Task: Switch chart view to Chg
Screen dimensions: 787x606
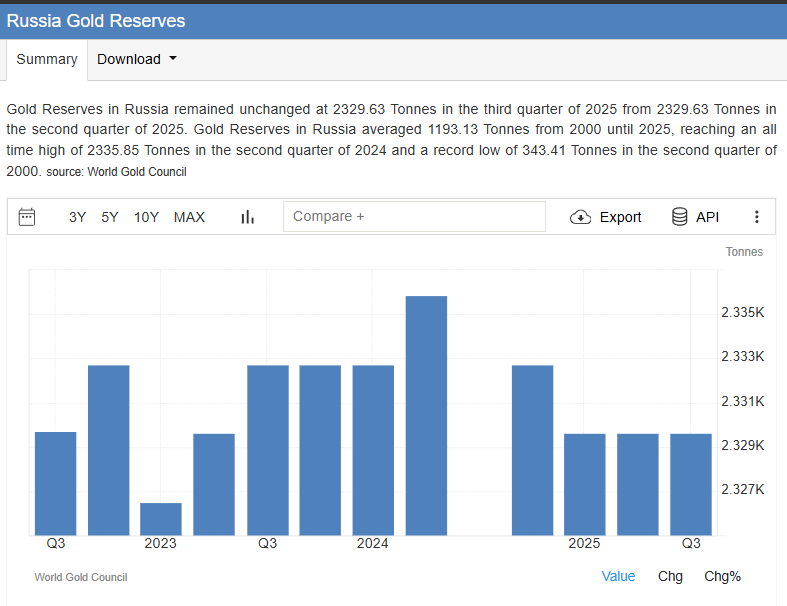Action: 670,576
